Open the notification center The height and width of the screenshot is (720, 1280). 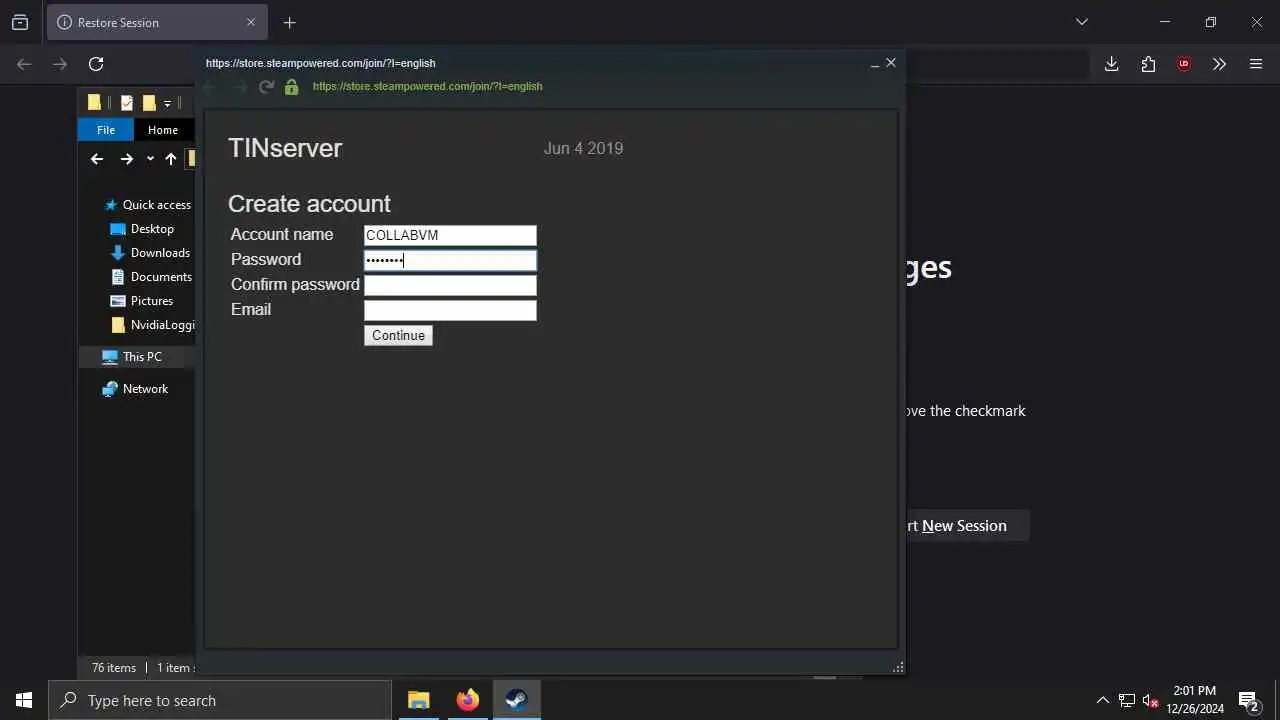1248,700
